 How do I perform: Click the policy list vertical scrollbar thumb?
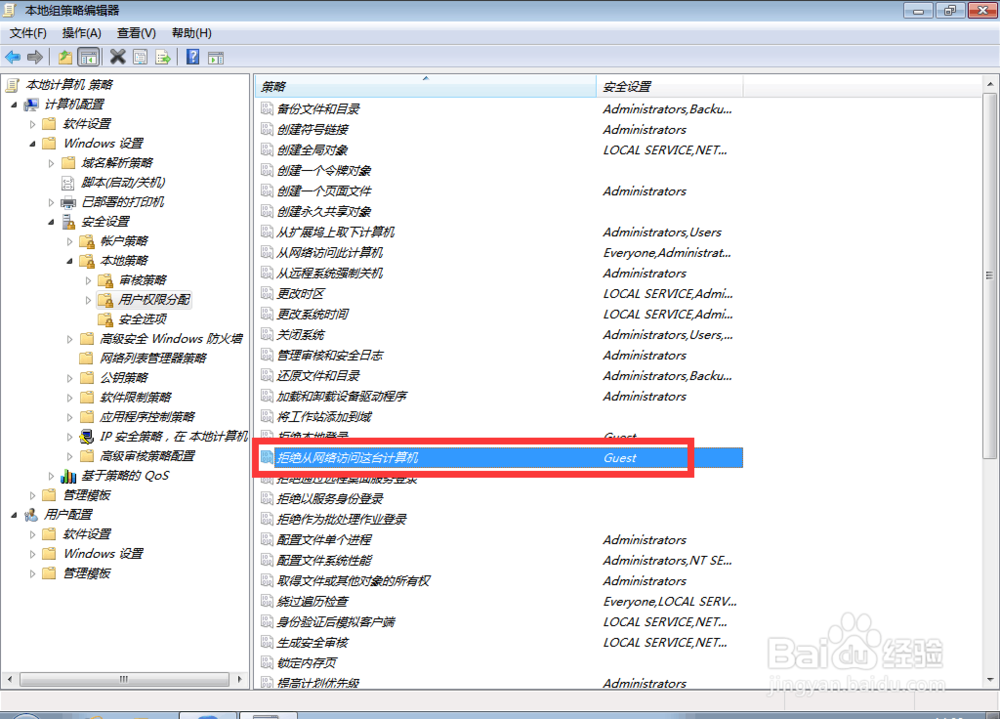(989, 276)
